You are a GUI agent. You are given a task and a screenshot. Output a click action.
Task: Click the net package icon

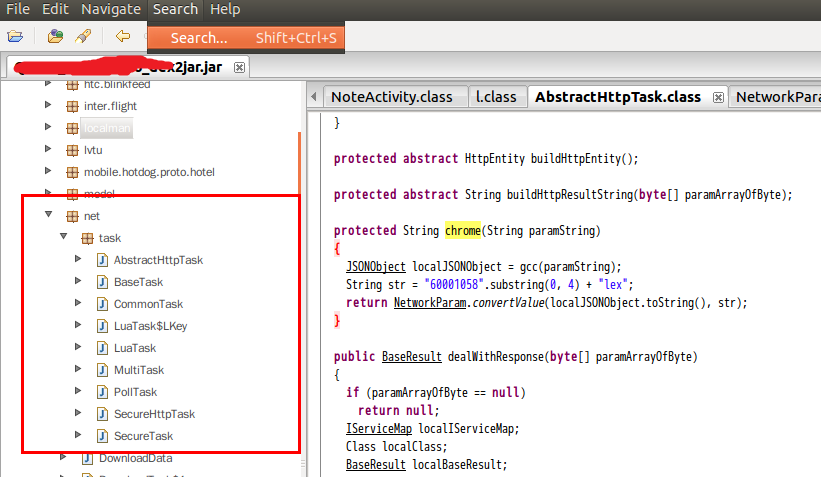click(x=72, y=216)
